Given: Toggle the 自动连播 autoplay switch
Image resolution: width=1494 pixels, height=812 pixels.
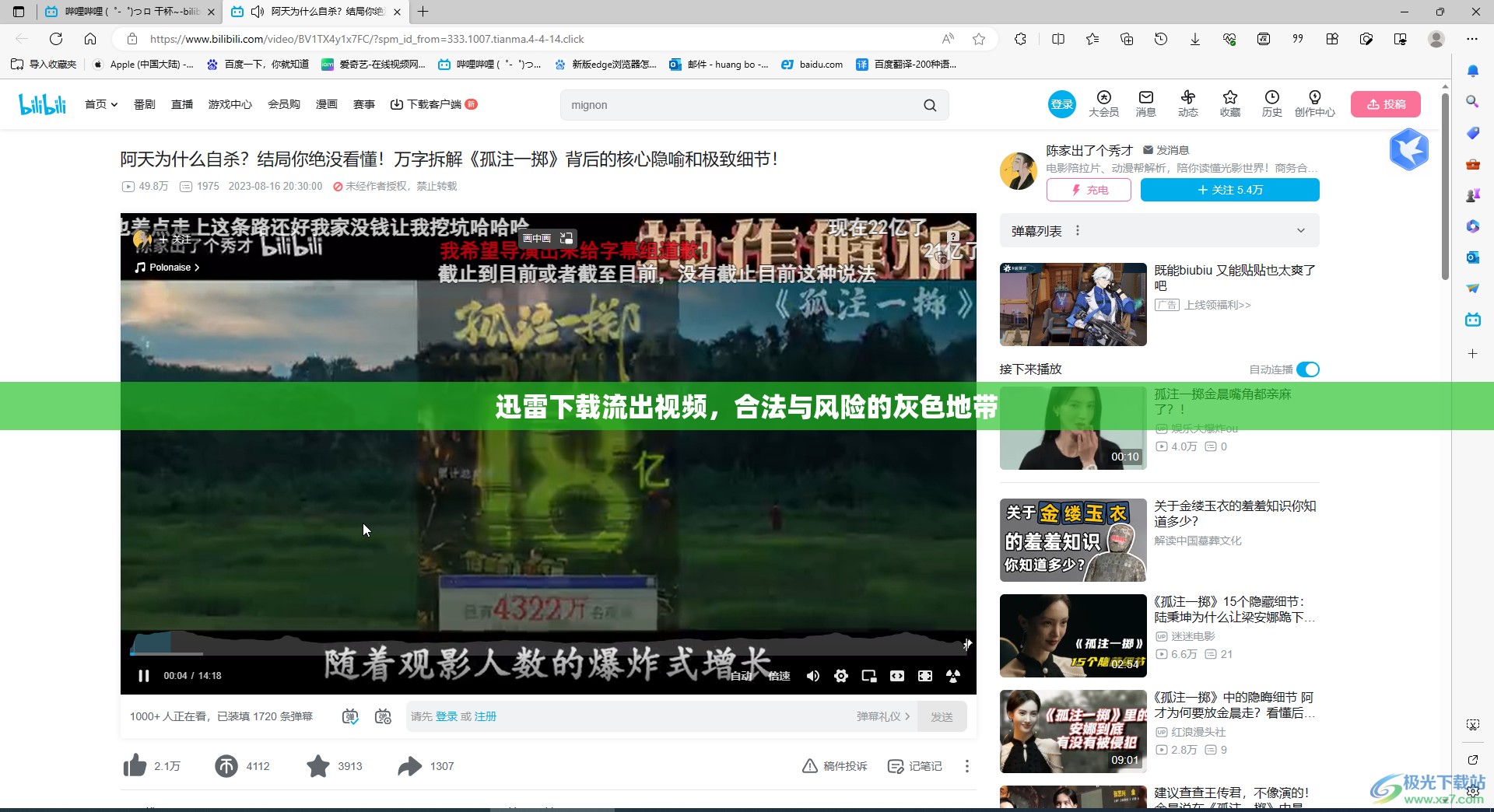Looking at the screenshot, I should 1308,369.
